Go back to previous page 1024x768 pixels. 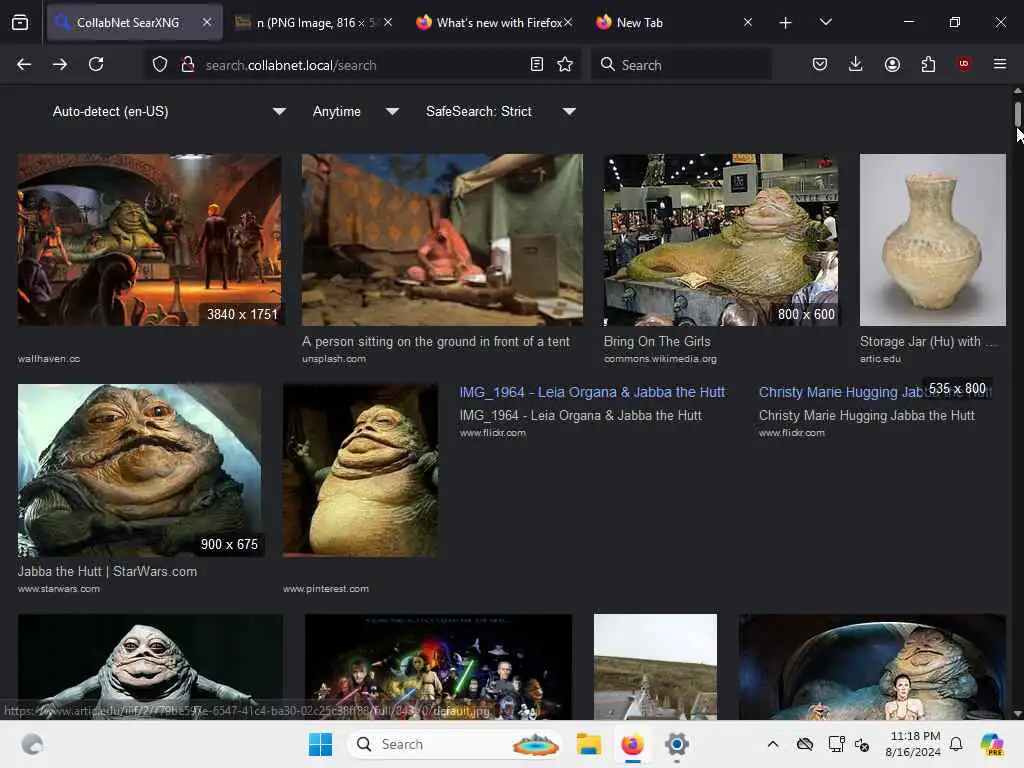[24, 64]
